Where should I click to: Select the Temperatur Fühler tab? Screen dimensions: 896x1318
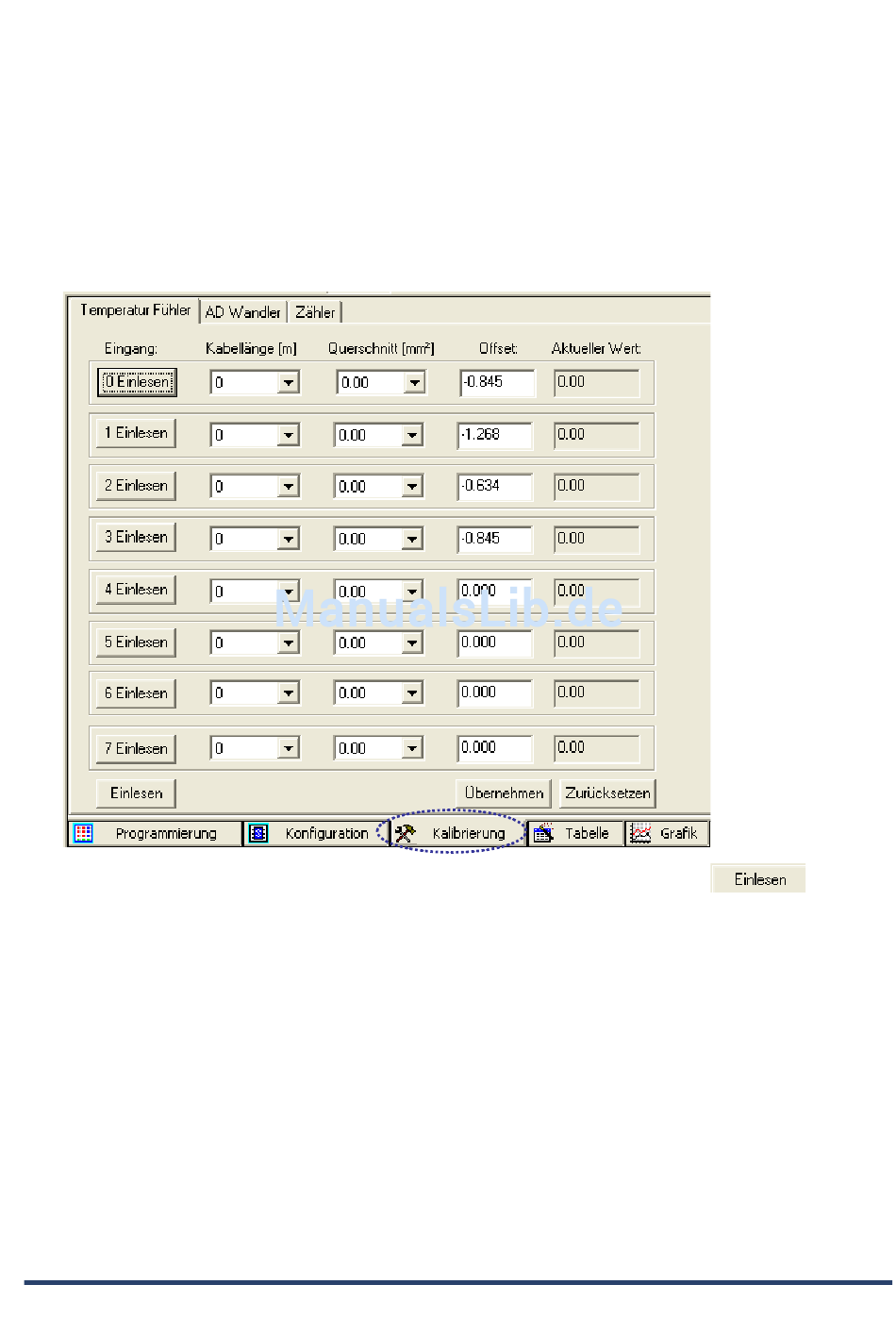(x=134, y=310)
